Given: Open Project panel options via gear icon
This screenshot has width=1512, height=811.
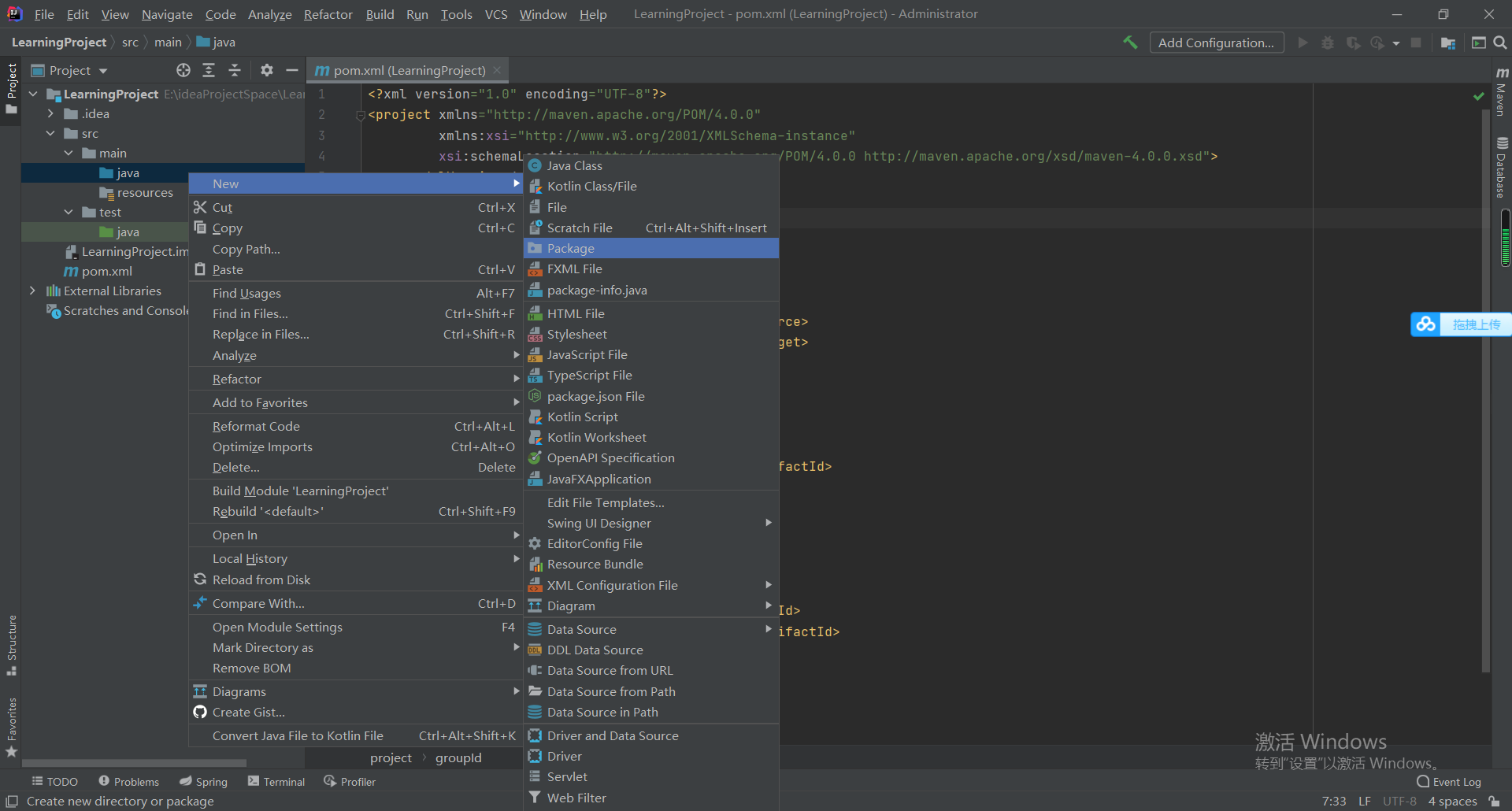Looking at the screenshot, I should [266, 70].
